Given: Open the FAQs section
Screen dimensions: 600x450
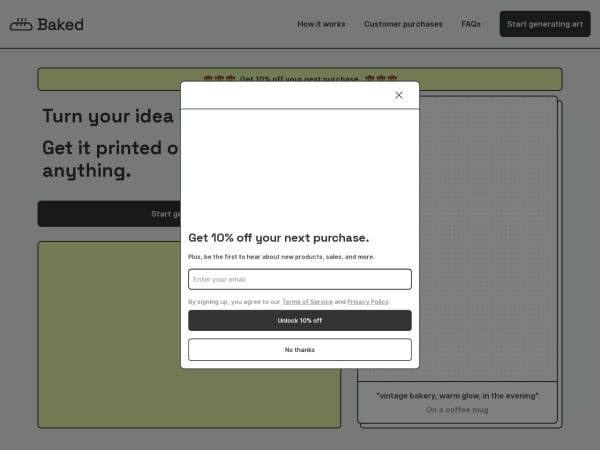Looking at the screenshot, I should tap(471, 24).
